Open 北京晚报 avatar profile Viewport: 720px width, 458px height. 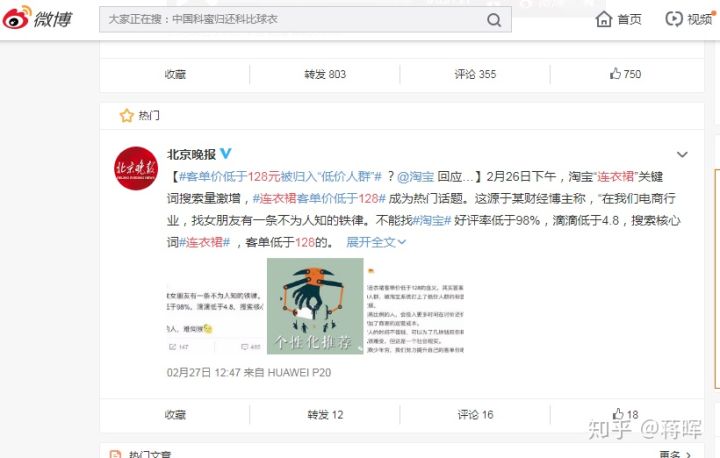(135, 169)
